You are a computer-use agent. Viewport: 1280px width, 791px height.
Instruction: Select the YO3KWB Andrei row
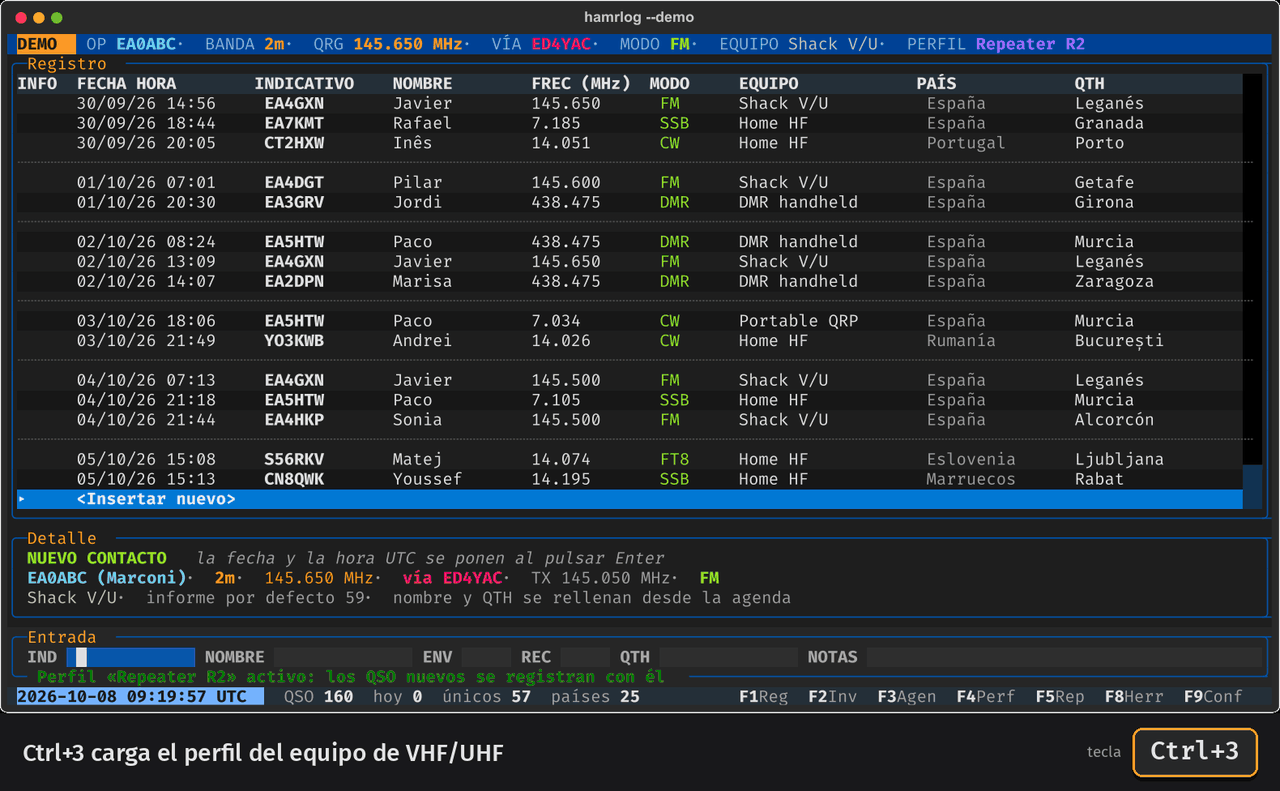(x=630, y=341)
